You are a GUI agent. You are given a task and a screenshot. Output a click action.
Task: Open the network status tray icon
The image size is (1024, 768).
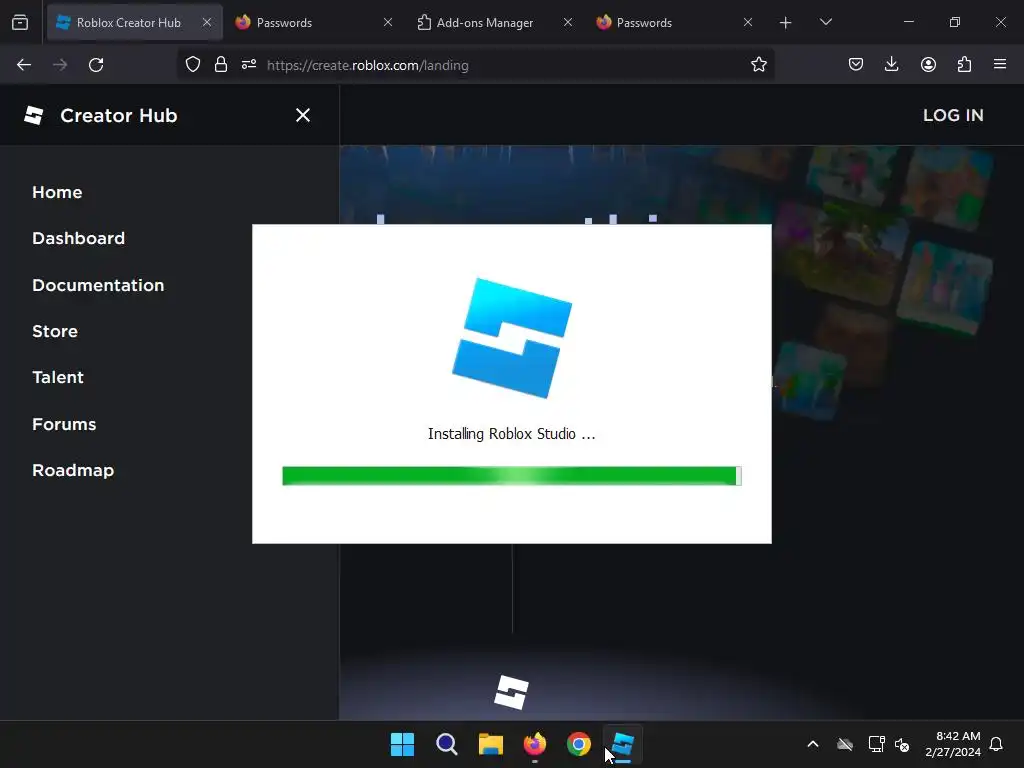click(x=876, y=744)
